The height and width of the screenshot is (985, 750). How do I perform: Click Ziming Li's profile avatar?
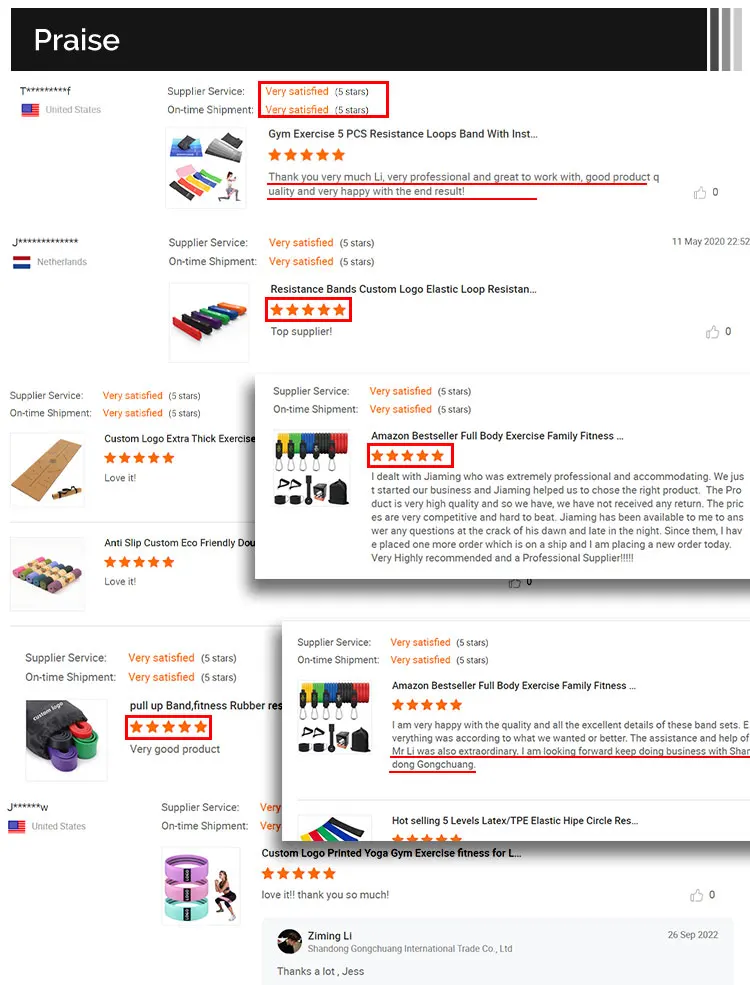click(x=290, y=941)
